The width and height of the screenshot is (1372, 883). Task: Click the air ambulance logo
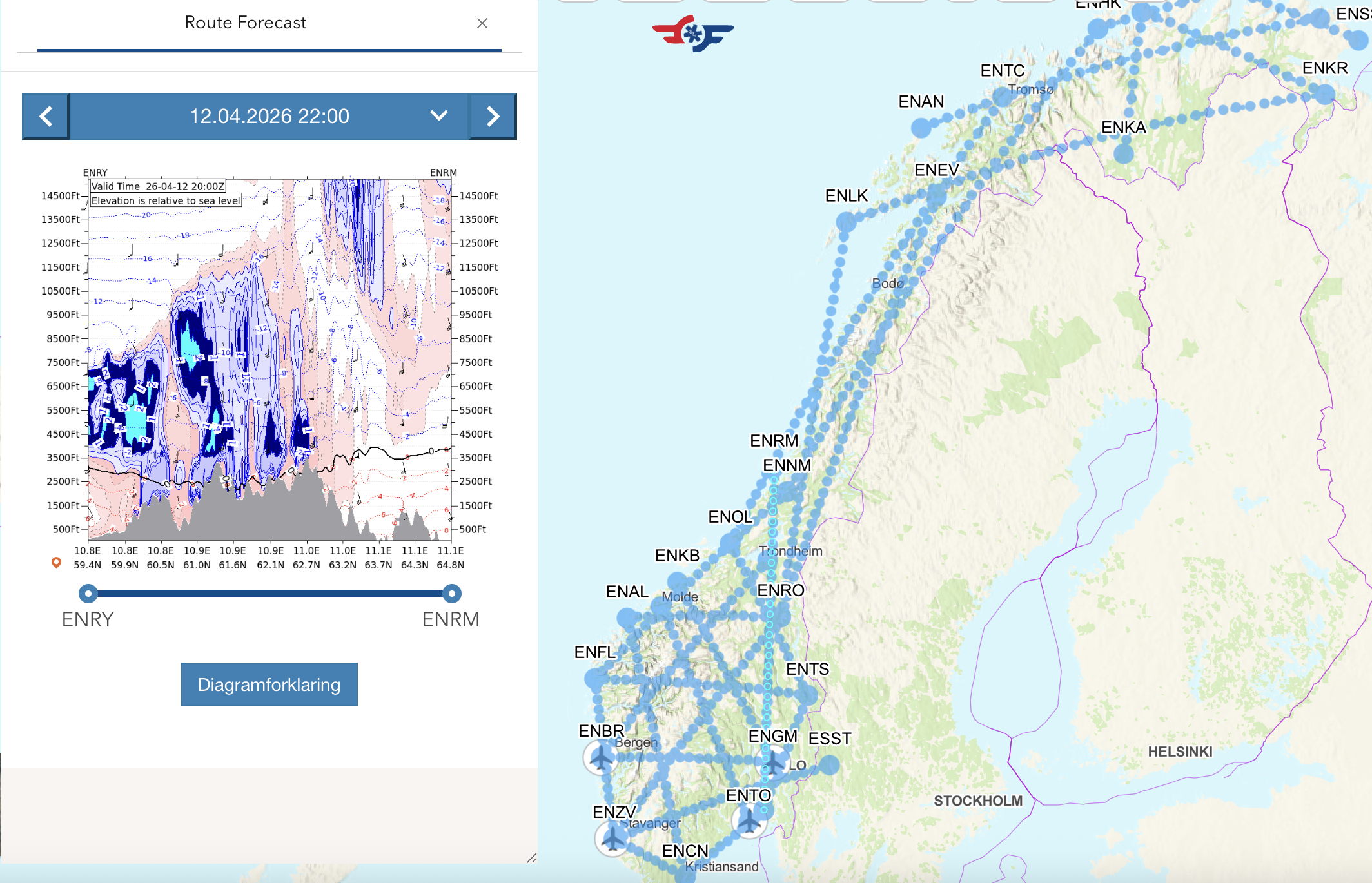[692, 34]
